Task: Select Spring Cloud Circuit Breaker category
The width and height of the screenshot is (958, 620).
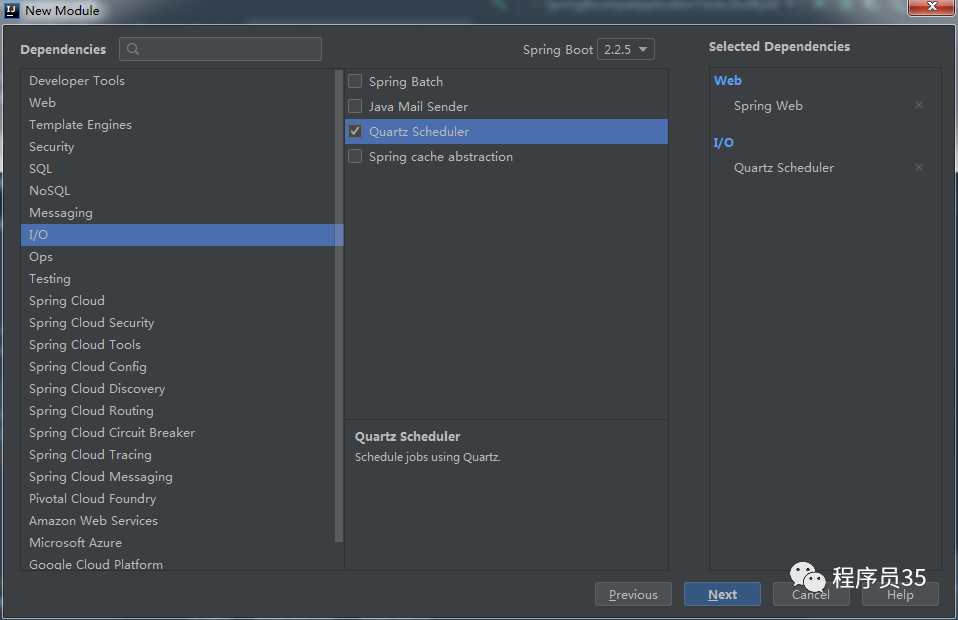Action: 178,432
